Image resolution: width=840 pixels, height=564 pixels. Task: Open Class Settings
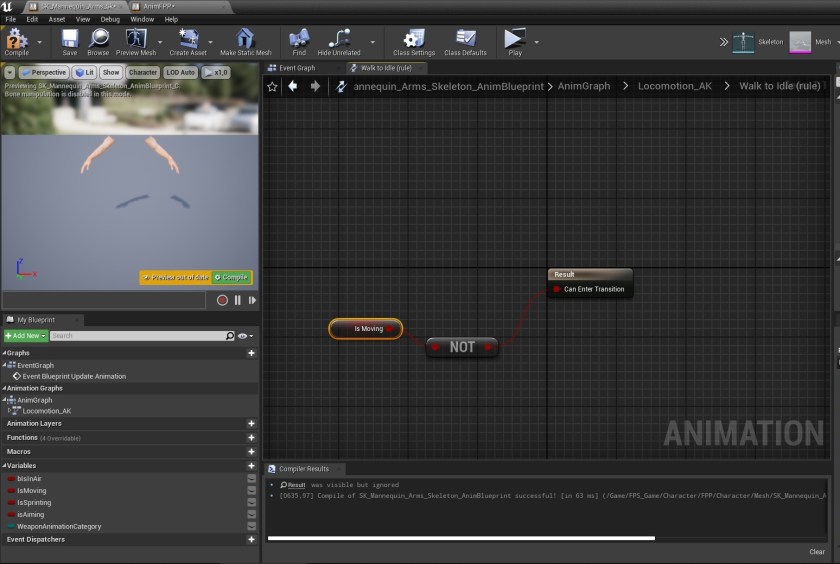(413, 40)
